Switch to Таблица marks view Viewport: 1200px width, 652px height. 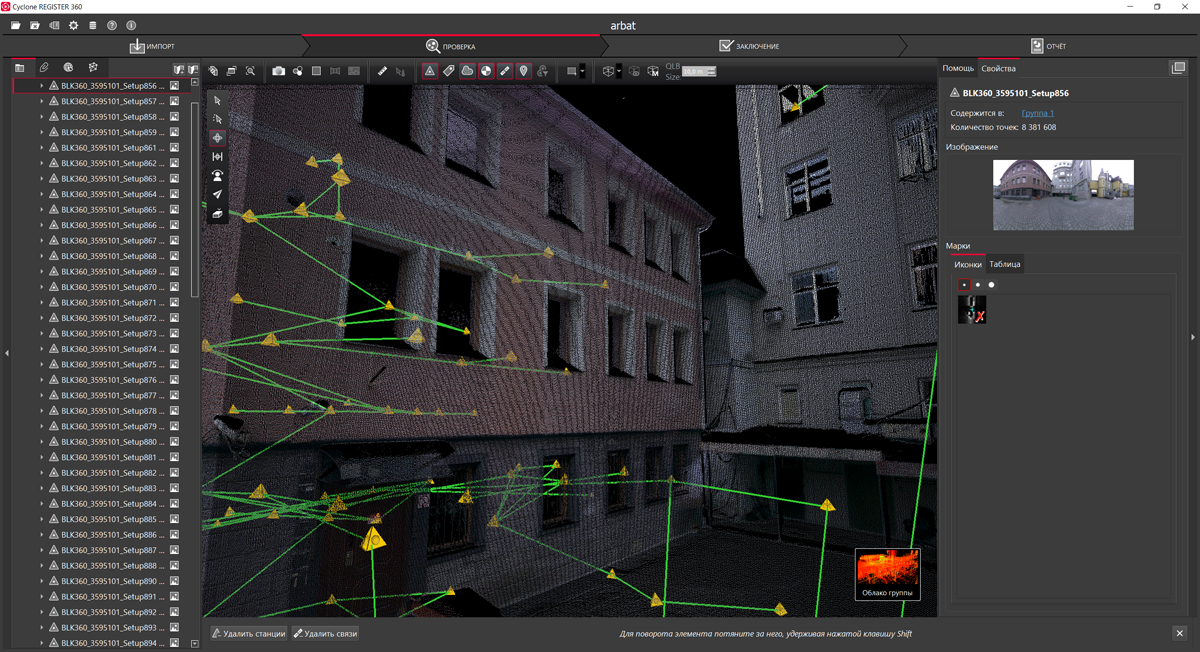(1004, 265)
